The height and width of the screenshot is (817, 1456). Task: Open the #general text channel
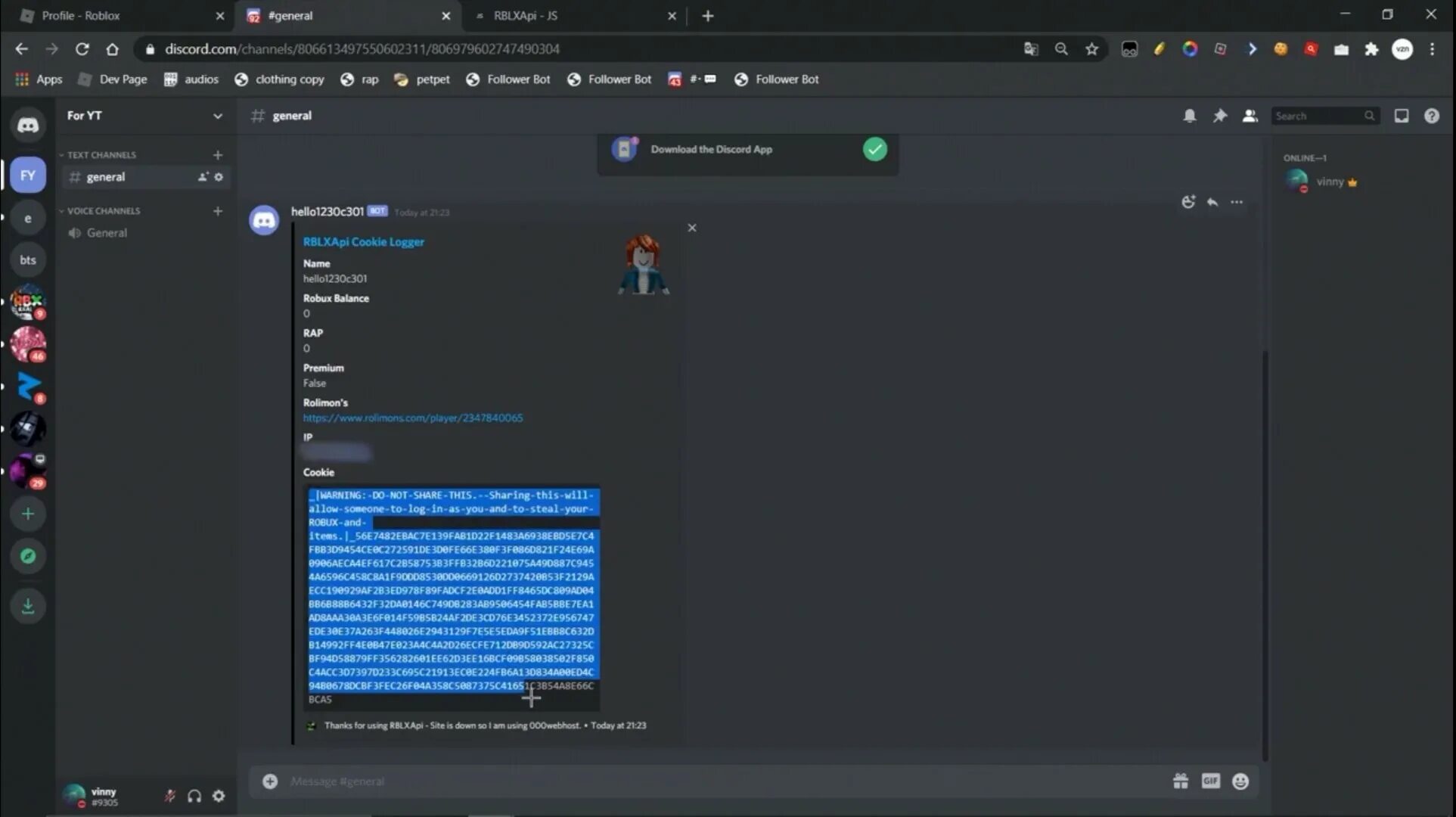(105, 176)
